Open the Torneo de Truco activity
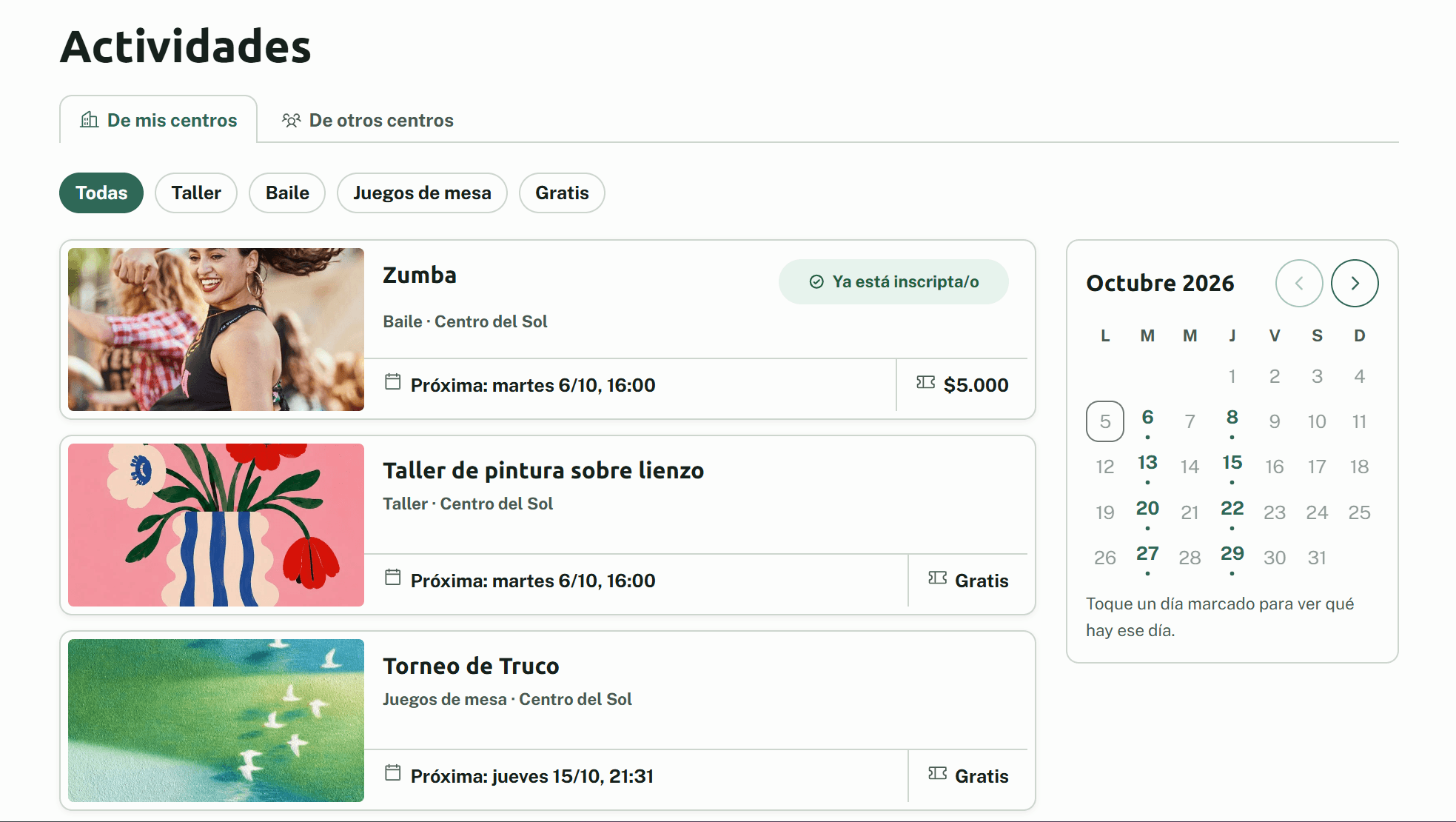1456x822 pixels. (x=471, y=666)
